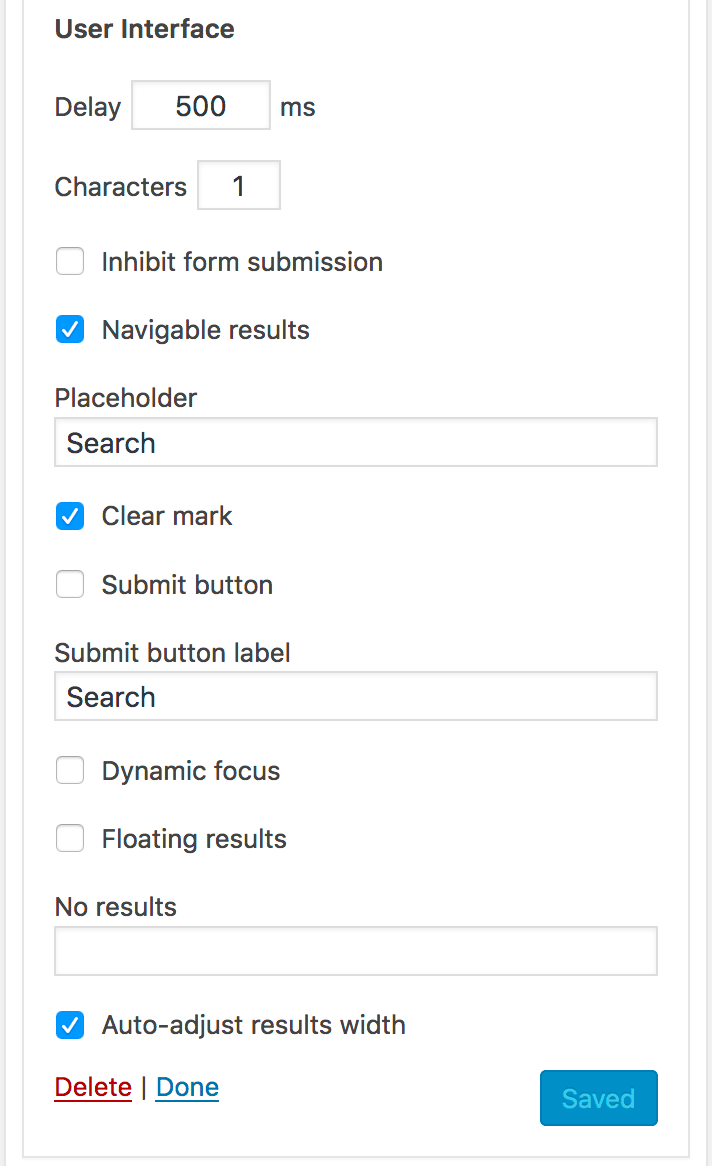Click the red Delete link
The height and width of the screenshot is (1166, 712).
pyautogui.click(x=93, y=1087)
